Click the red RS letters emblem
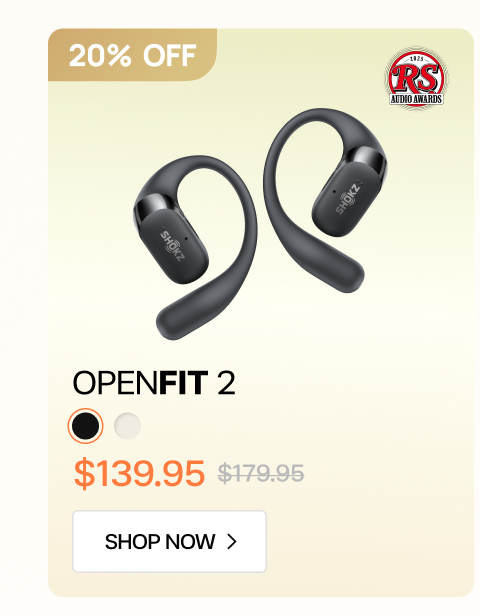 point(416,77)
